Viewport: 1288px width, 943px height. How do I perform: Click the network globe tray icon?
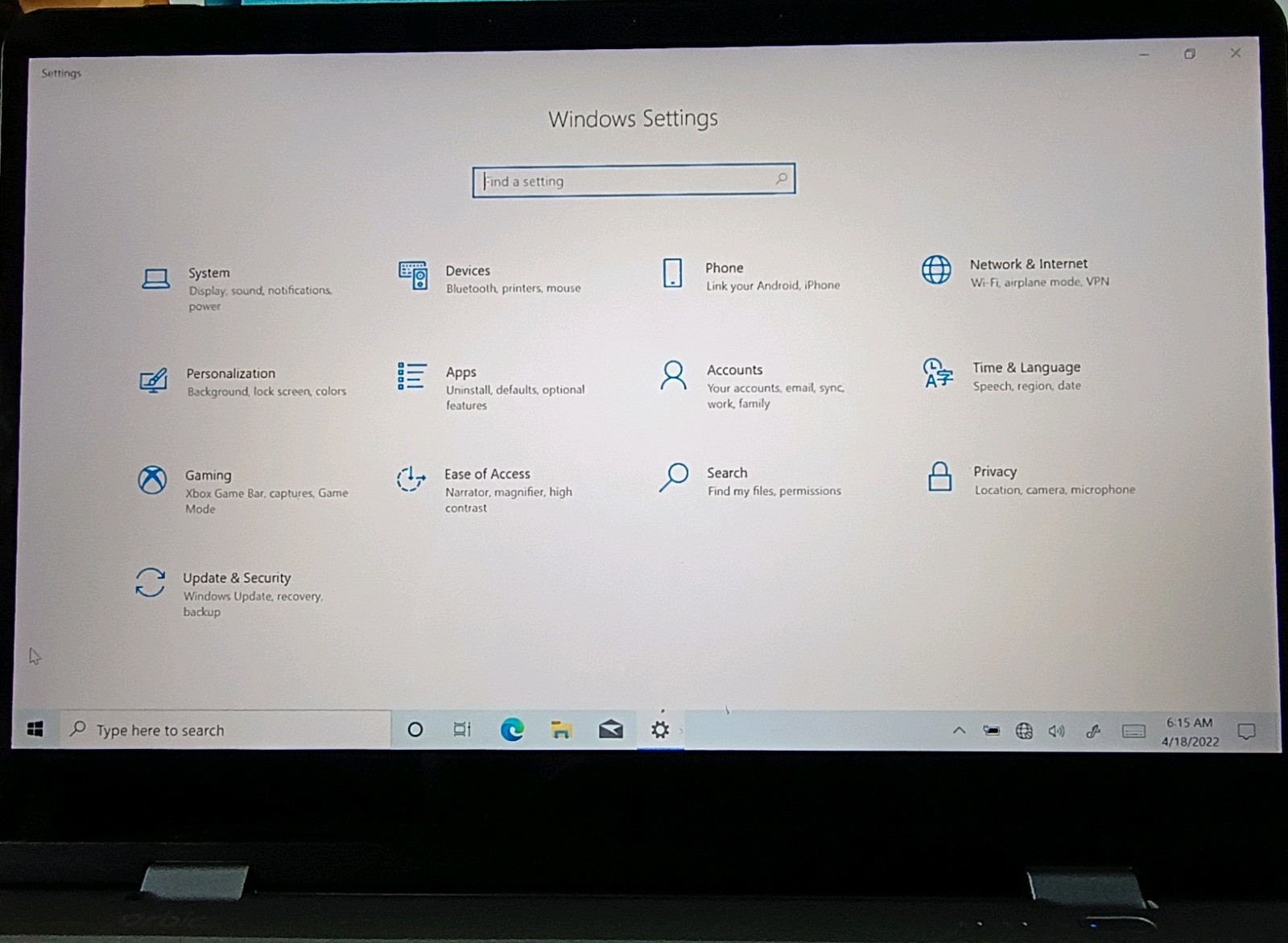1024,731
